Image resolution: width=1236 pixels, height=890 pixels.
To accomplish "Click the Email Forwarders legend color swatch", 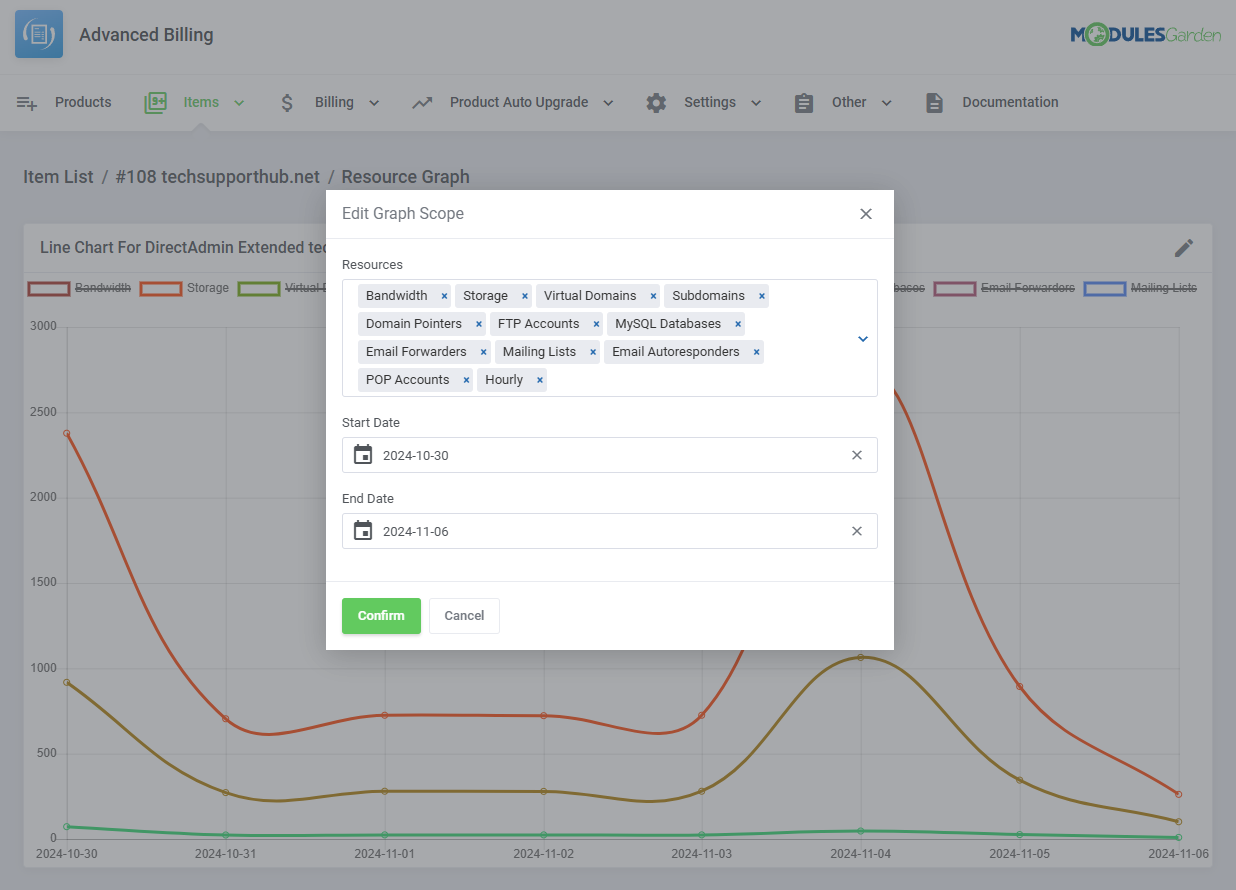I will 954,288.
